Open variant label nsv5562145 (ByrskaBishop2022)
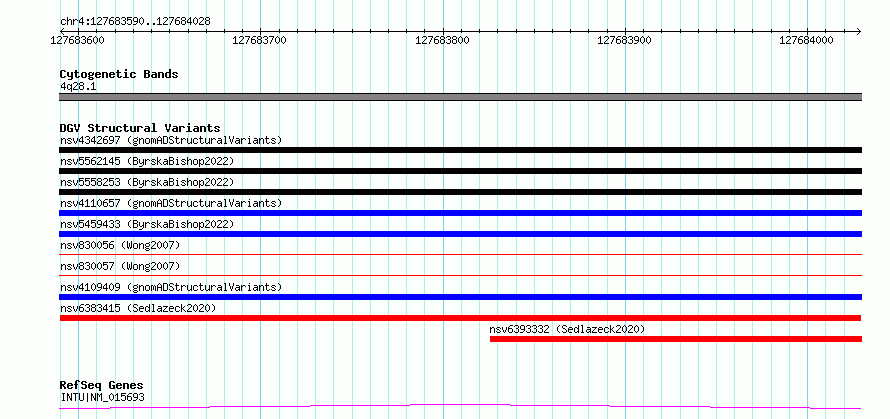Screen dimensions: 890x419 (147, 161)
